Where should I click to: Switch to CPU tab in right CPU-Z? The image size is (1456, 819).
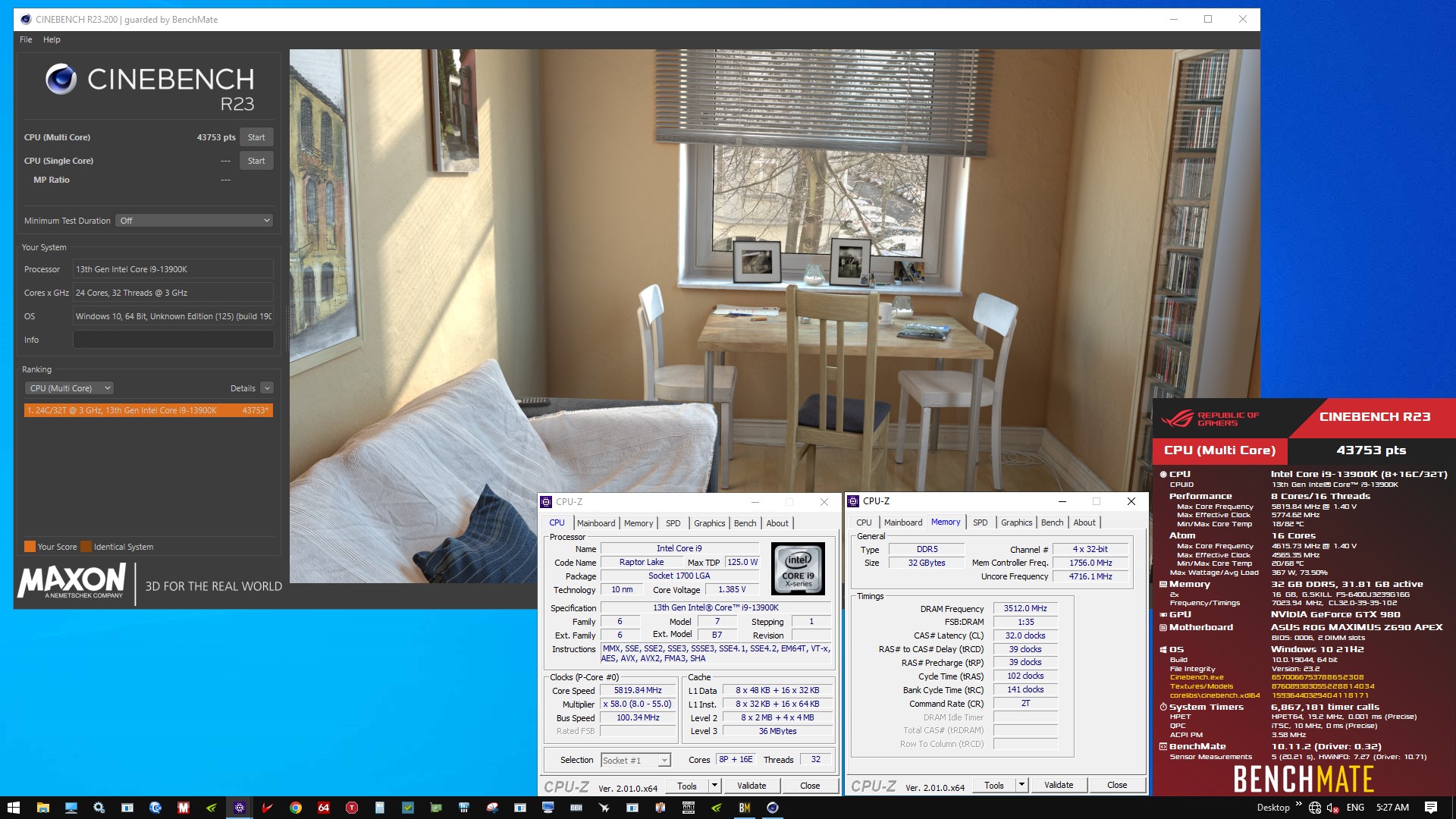(x=864, y=522)
